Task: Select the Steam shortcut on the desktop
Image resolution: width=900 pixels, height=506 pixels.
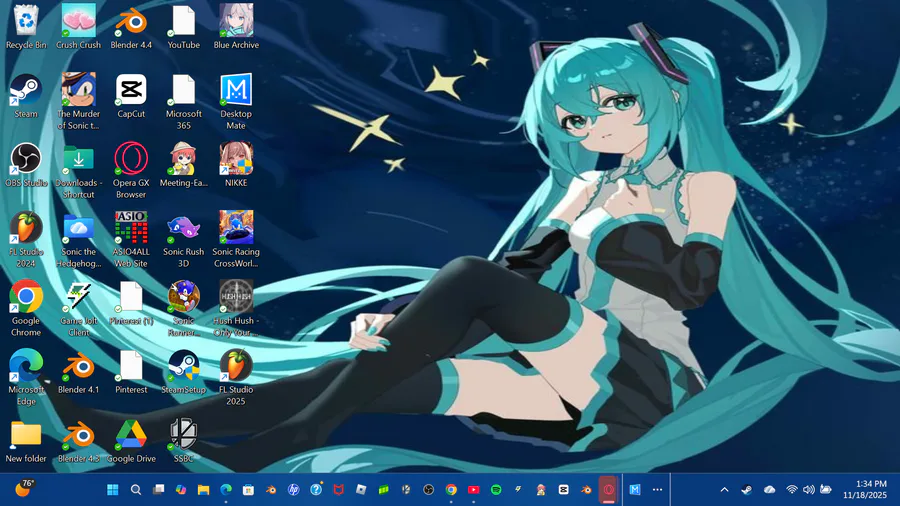Action: (x=26, y=96)
